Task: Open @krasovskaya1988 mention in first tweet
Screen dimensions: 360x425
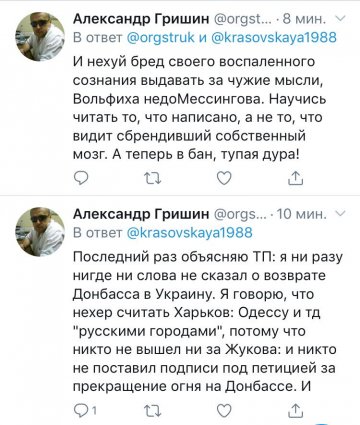Action: tap(274, 37)
